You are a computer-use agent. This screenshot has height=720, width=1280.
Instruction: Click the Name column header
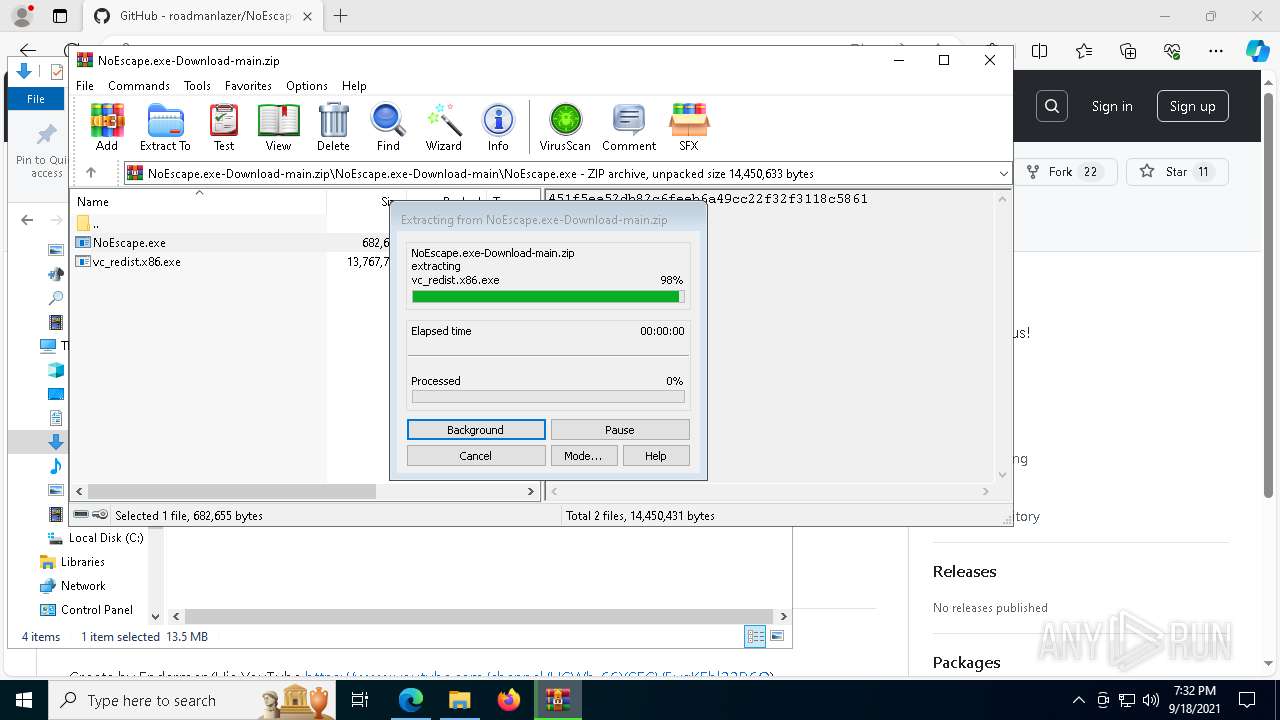click(200, 202)
